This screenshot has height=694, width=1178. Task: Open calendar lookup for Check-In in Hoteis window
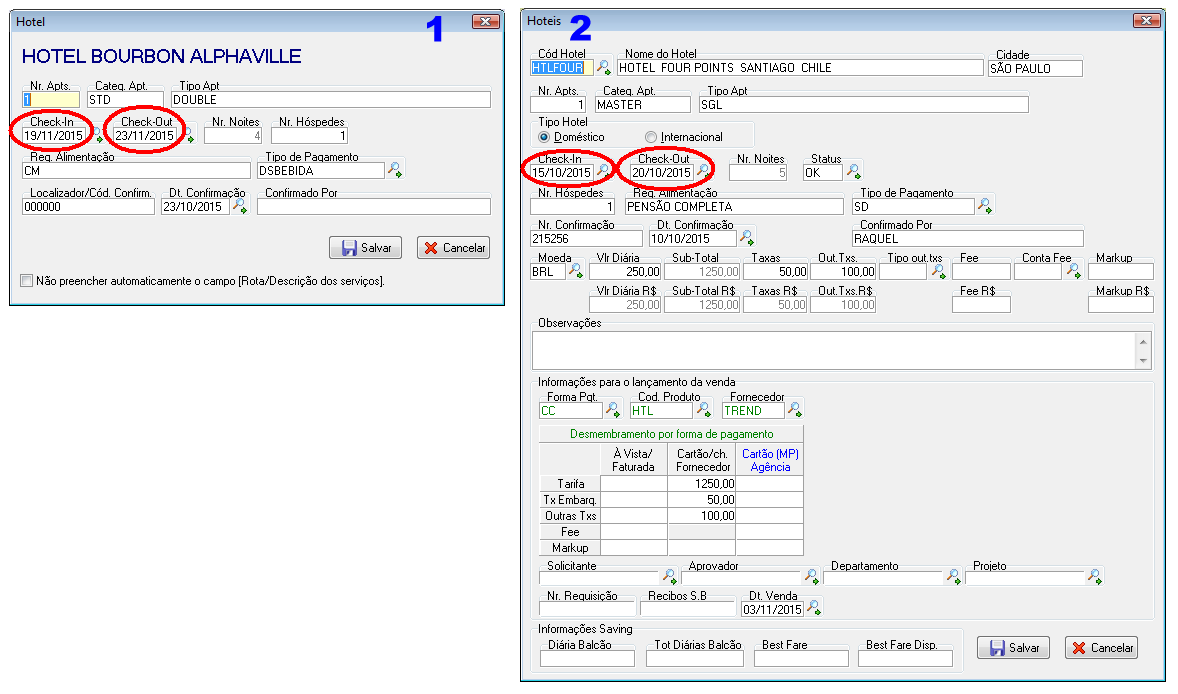[603, 172]
